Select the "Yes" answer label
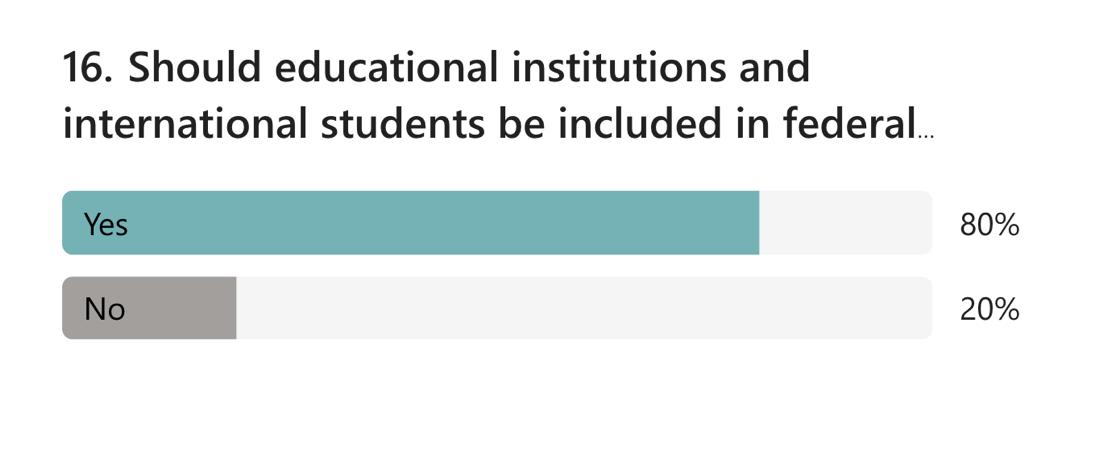Image resolution: width=1112 pixels, height=472 pixels. pos(106,224)
